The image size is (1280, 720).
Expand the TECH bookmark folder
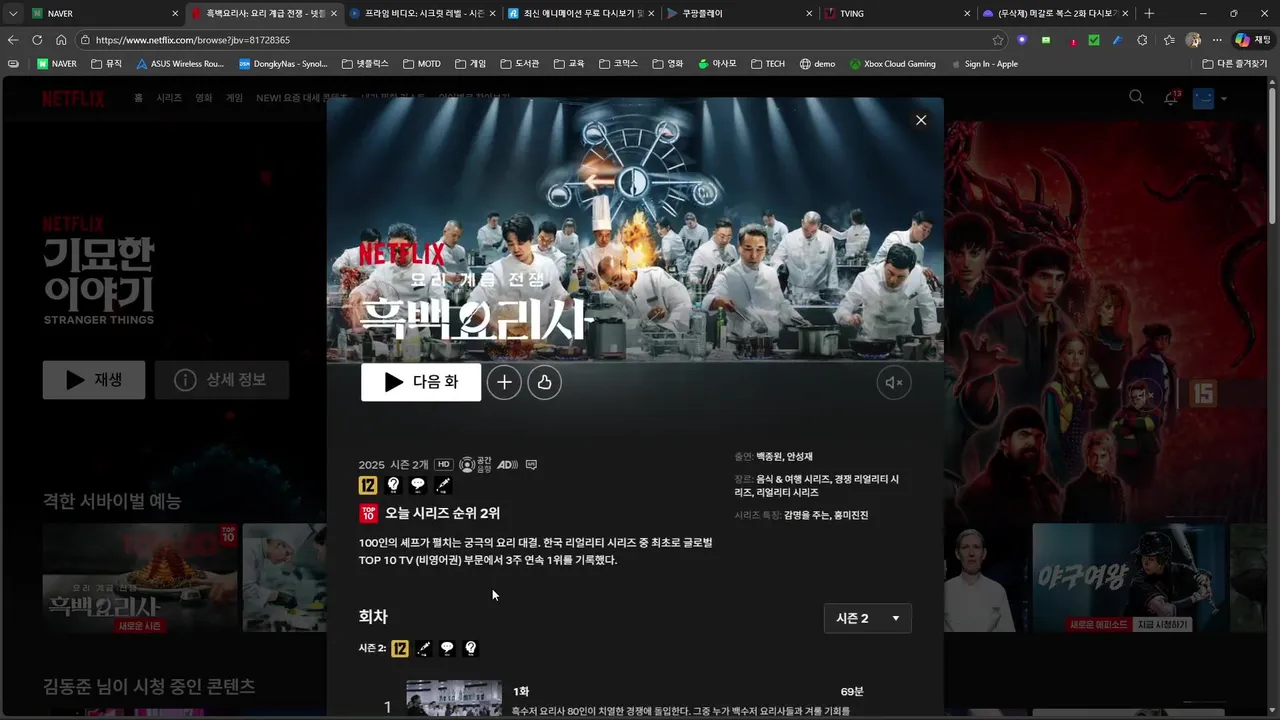pos(768,64)
